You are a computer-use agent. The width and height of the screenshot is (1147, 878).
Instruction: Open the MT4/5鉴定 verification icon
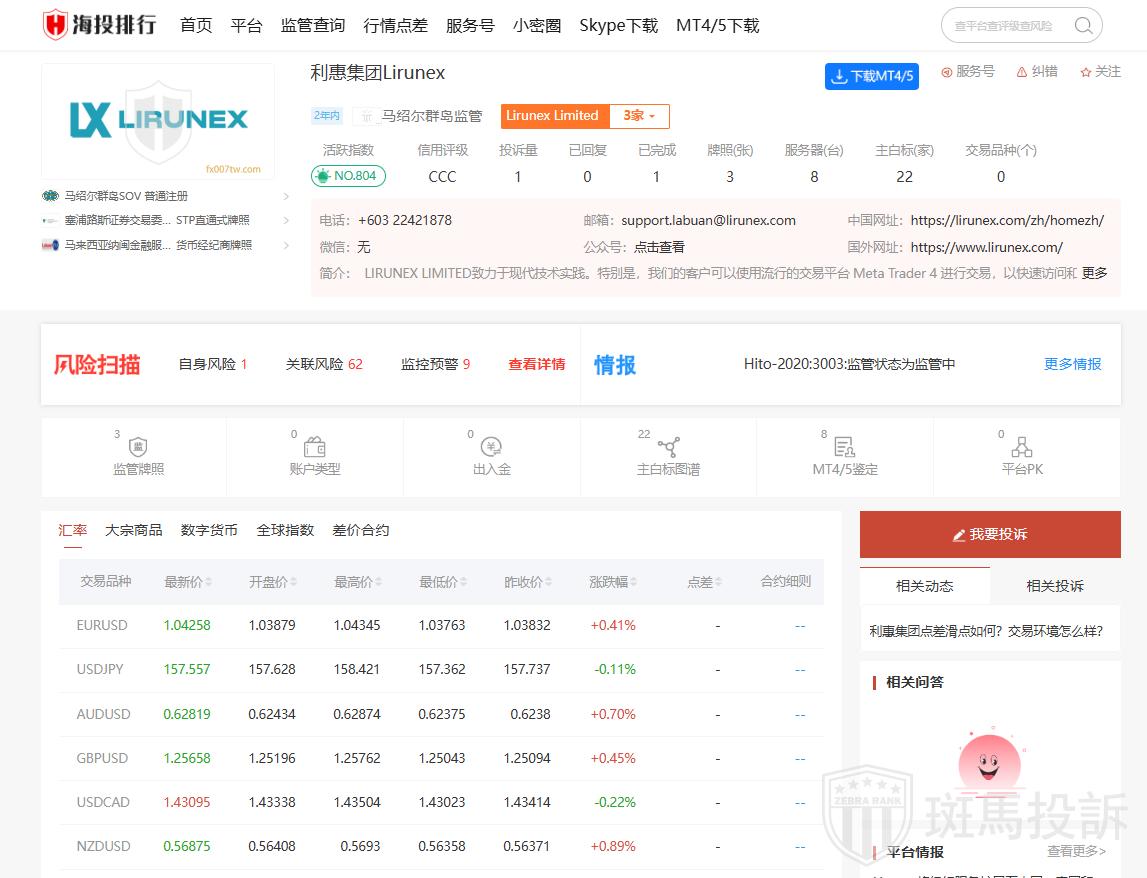844,448
